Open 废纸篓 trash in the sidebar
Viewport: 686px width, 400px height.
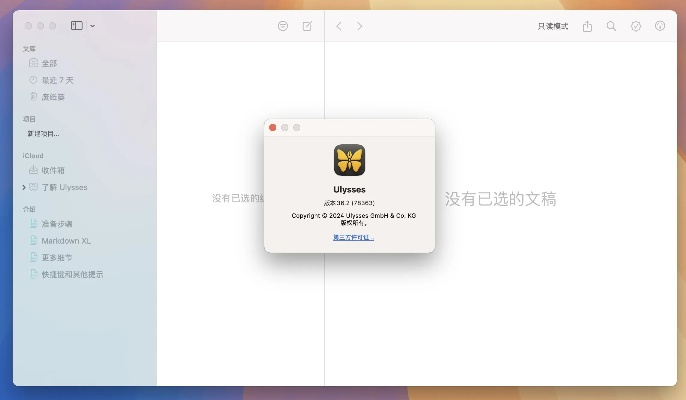[x=47, y=97]
